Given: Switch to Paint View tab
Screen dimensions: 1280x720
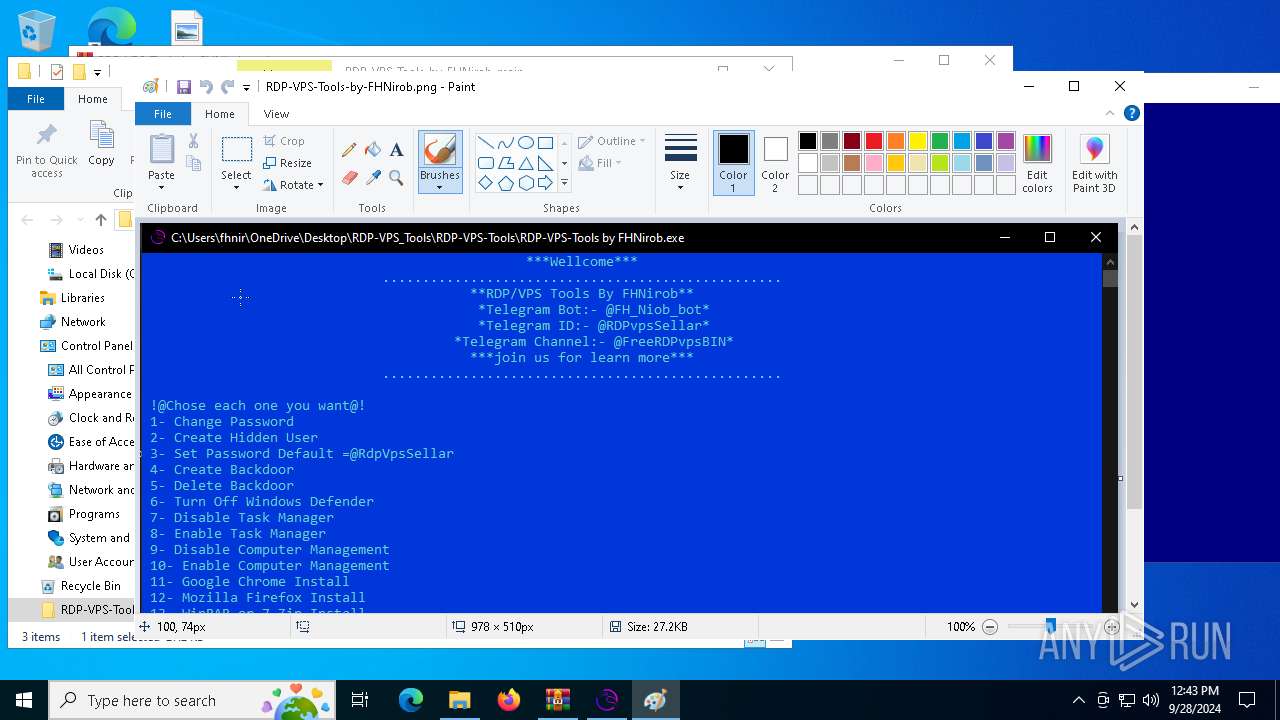Looking at the screenshot, I should click(276, 114).
